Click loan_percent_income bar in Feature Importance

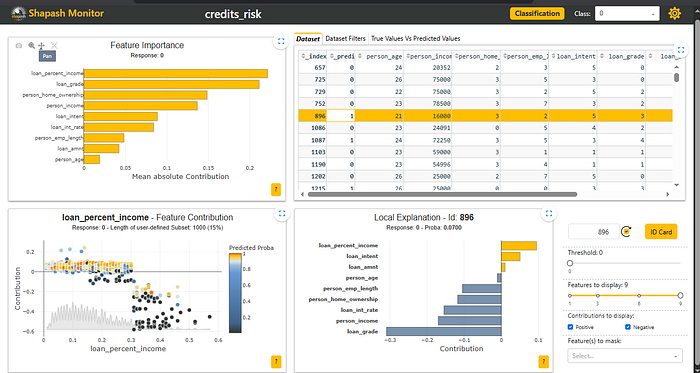pos(176,74)
